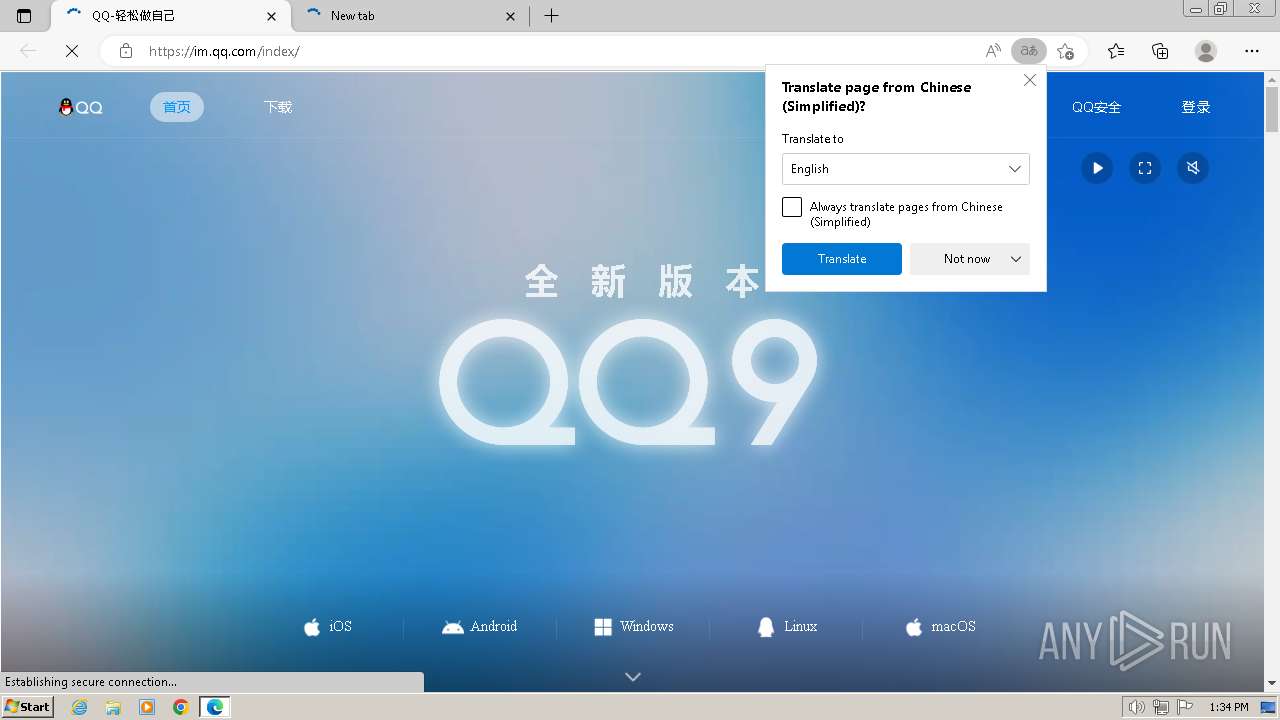Click the QQ penguin logo
Screen dimensions: 1280x720
[x=81, y=107]
